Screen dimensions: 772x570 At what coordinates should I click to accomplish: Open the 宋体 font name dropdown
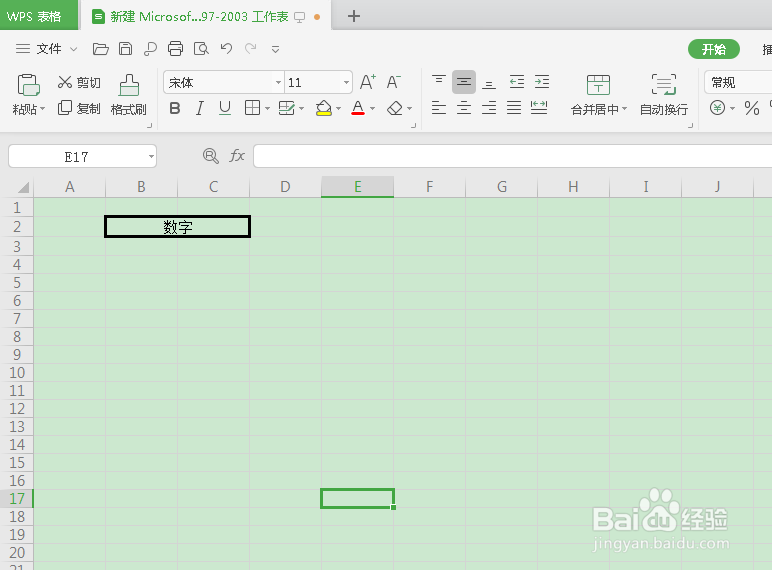[278, 82]
